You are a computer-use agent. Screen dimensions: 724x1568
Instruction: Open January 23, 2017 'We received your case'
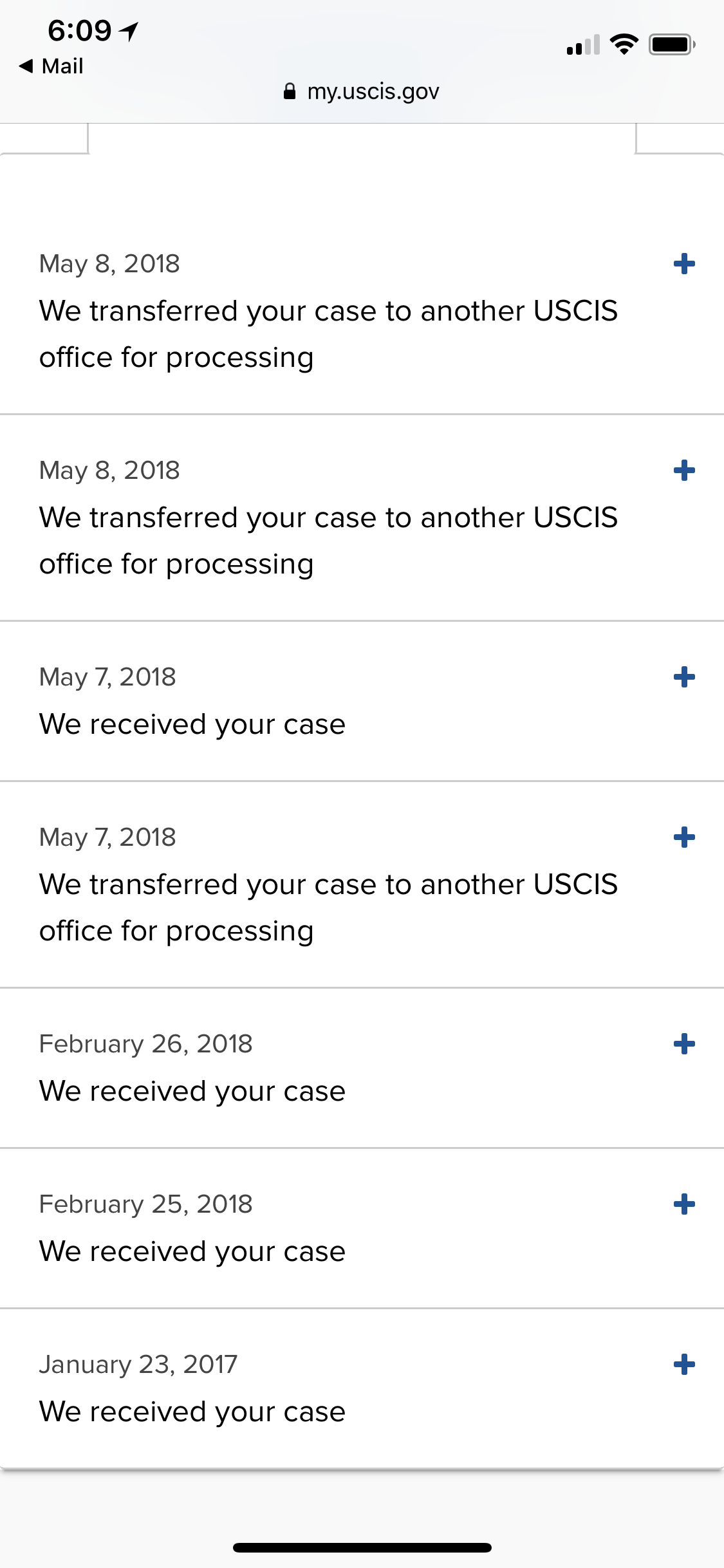(192, 1412)
